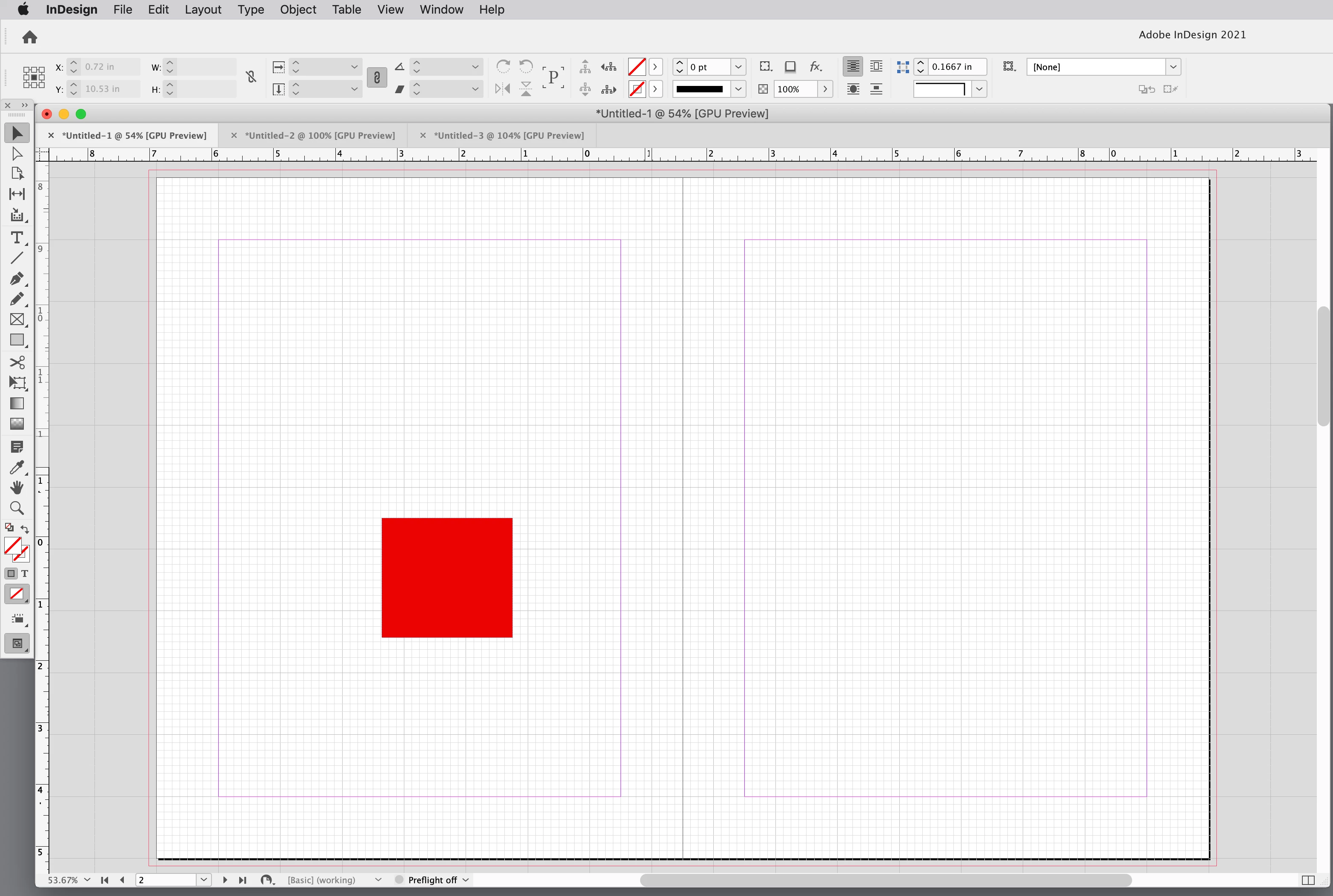Select the Rectangle Frame tool

(17, 320)
